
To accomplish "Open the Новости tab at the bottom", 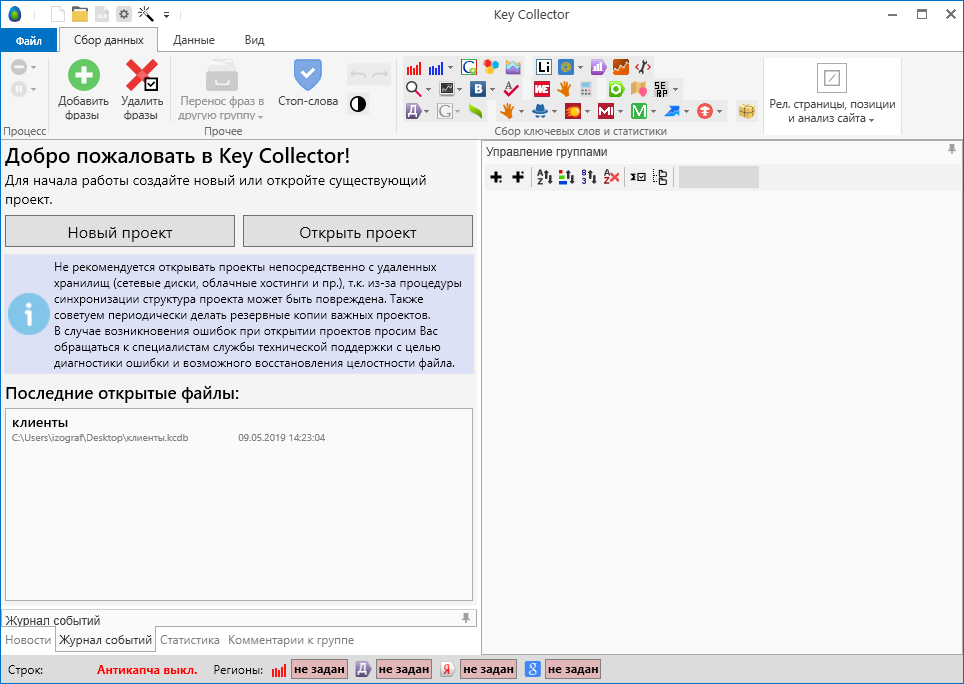I will point(28,640).
